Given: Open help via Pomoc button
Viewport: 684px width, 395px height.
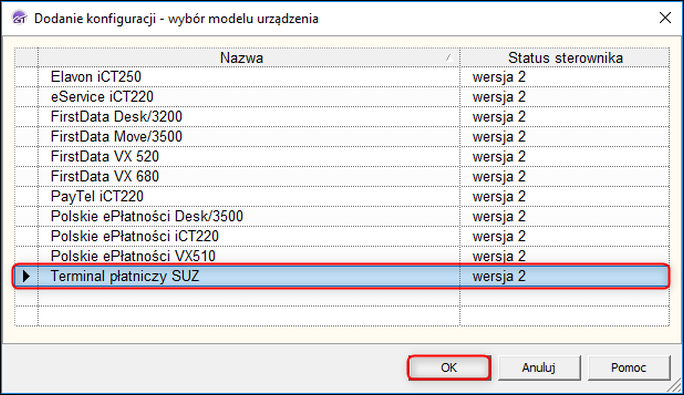Looking at the screenshot, I should 629,368.
